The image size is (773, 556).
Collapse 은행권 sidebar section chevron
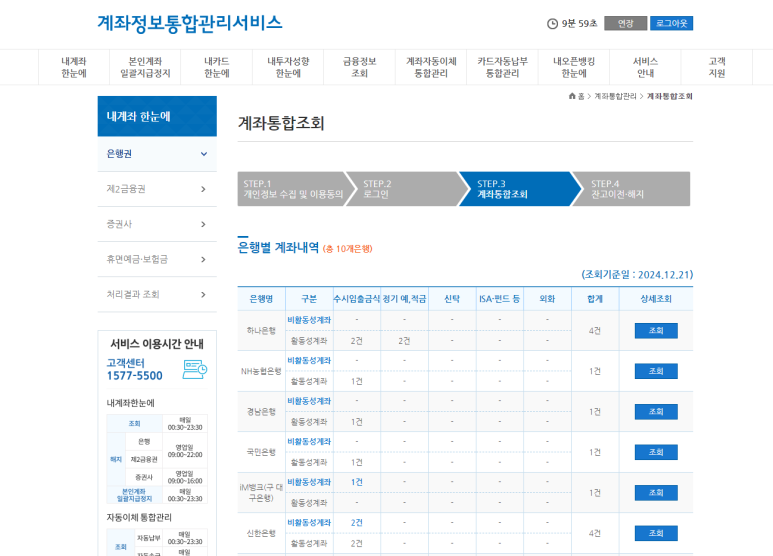pos(204,154)
